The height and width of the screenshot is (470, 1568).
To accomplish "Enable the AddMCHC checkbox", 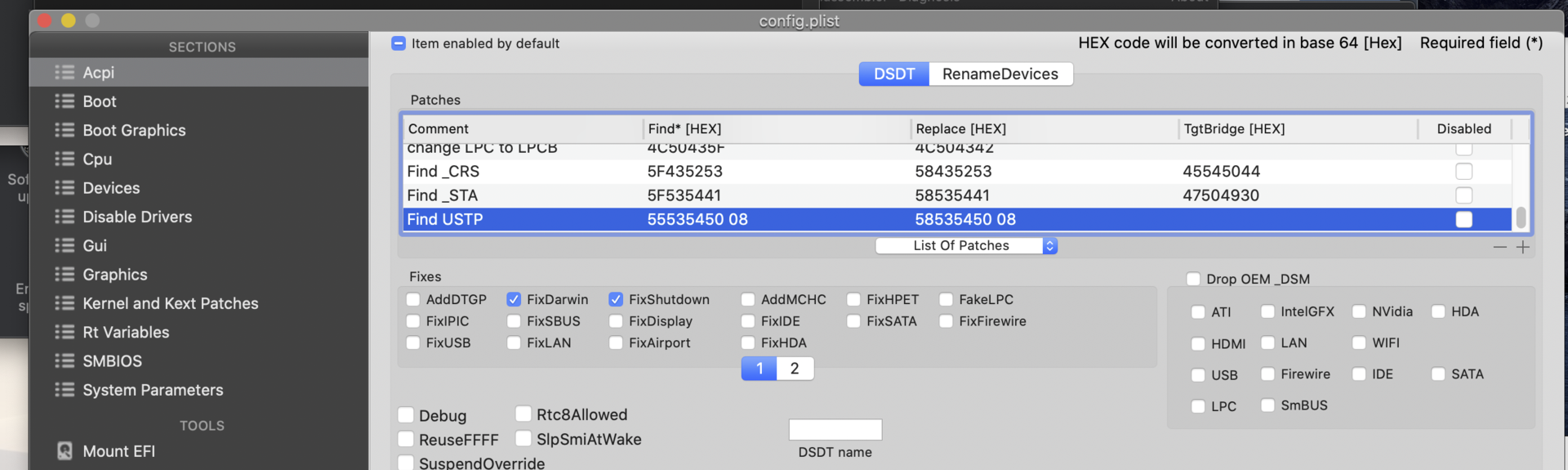I will [x=748, y=300].
